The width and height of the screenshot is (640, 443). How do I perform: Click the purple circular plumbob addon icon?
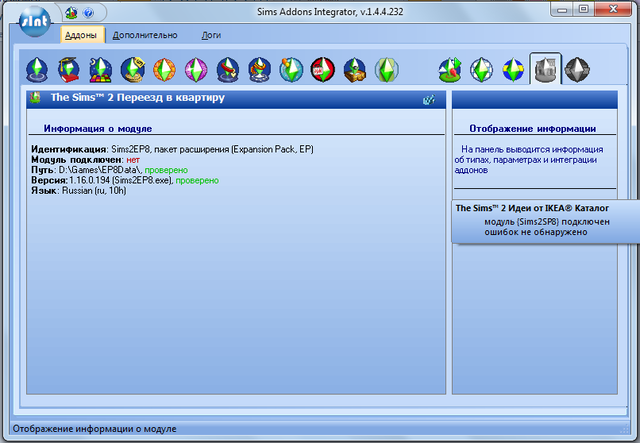click(196, 69)
